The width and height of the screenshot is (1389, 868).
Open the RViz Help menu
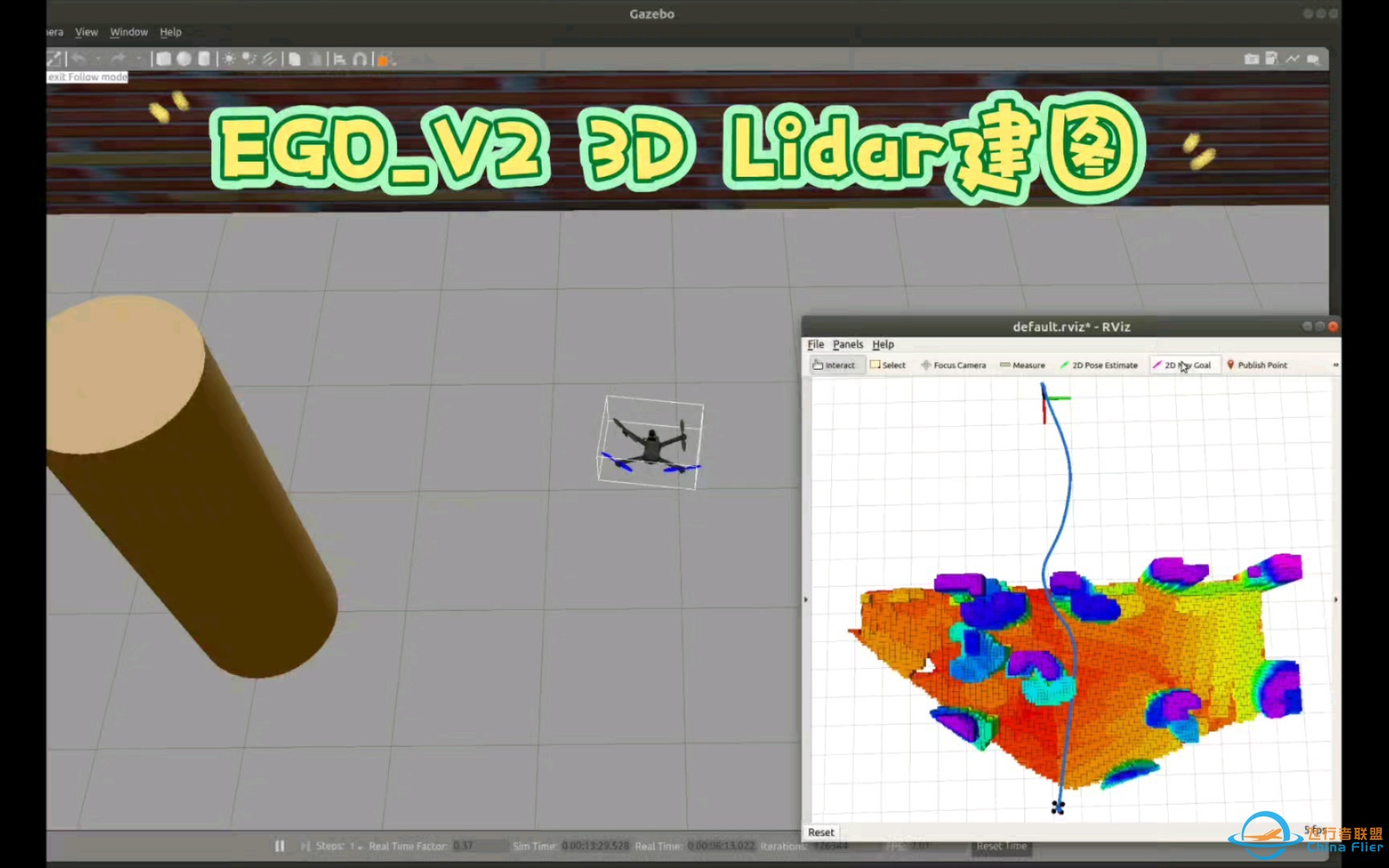coord(883,344)
